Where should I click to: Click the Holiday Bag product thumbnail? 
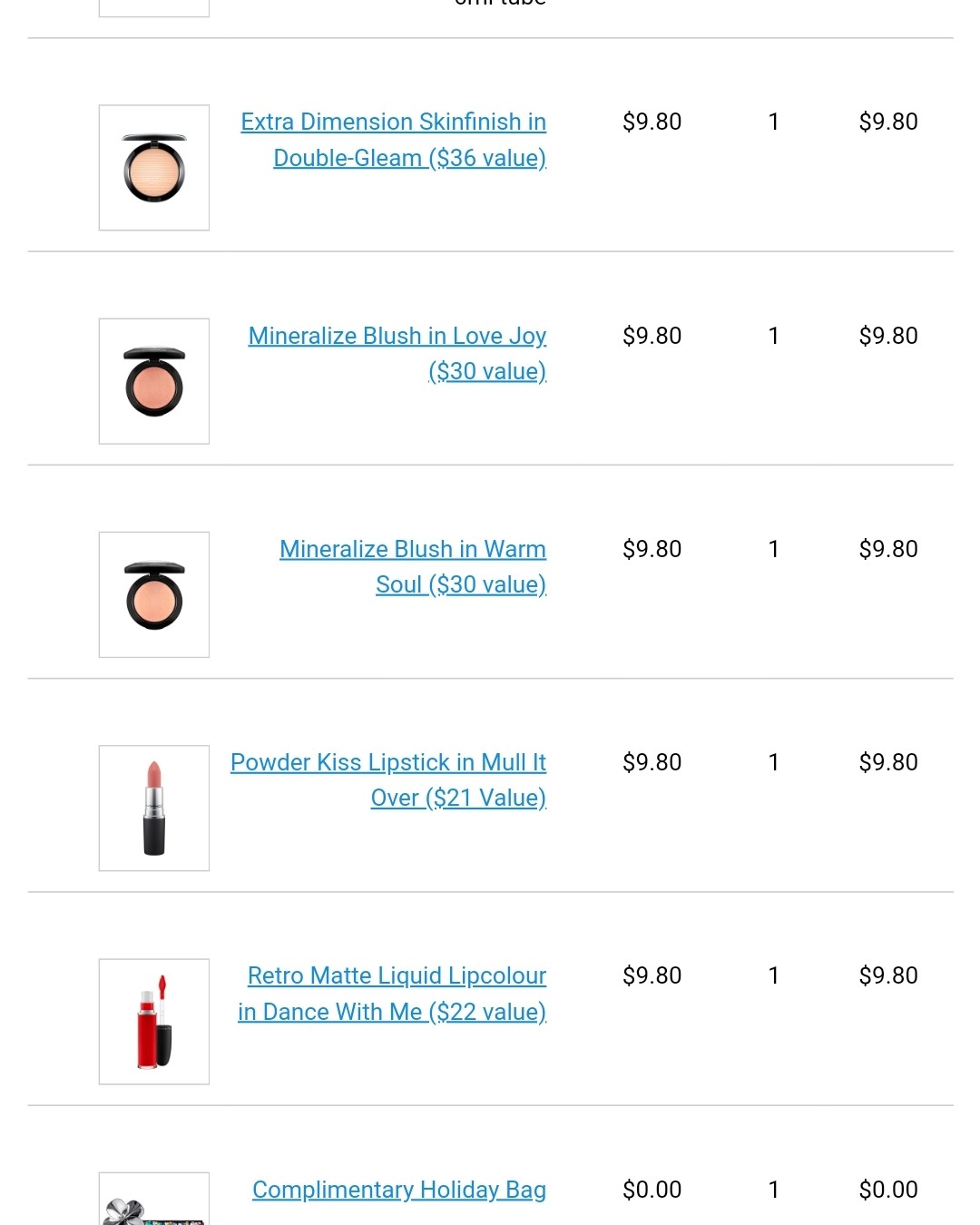[x=154, y=1199]
